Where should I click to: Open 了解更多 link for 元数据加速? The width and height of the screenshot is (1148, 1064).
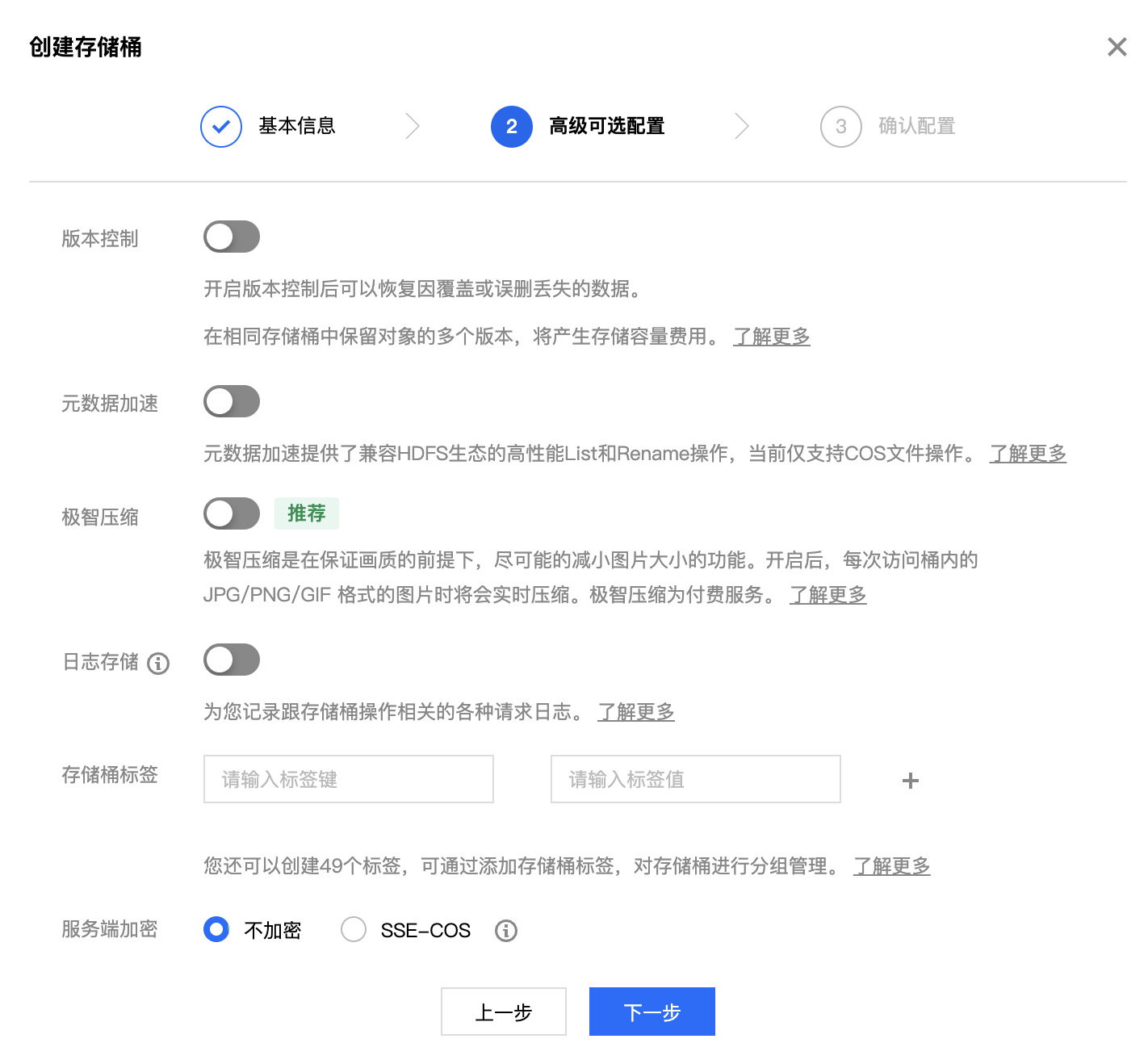1029,454
